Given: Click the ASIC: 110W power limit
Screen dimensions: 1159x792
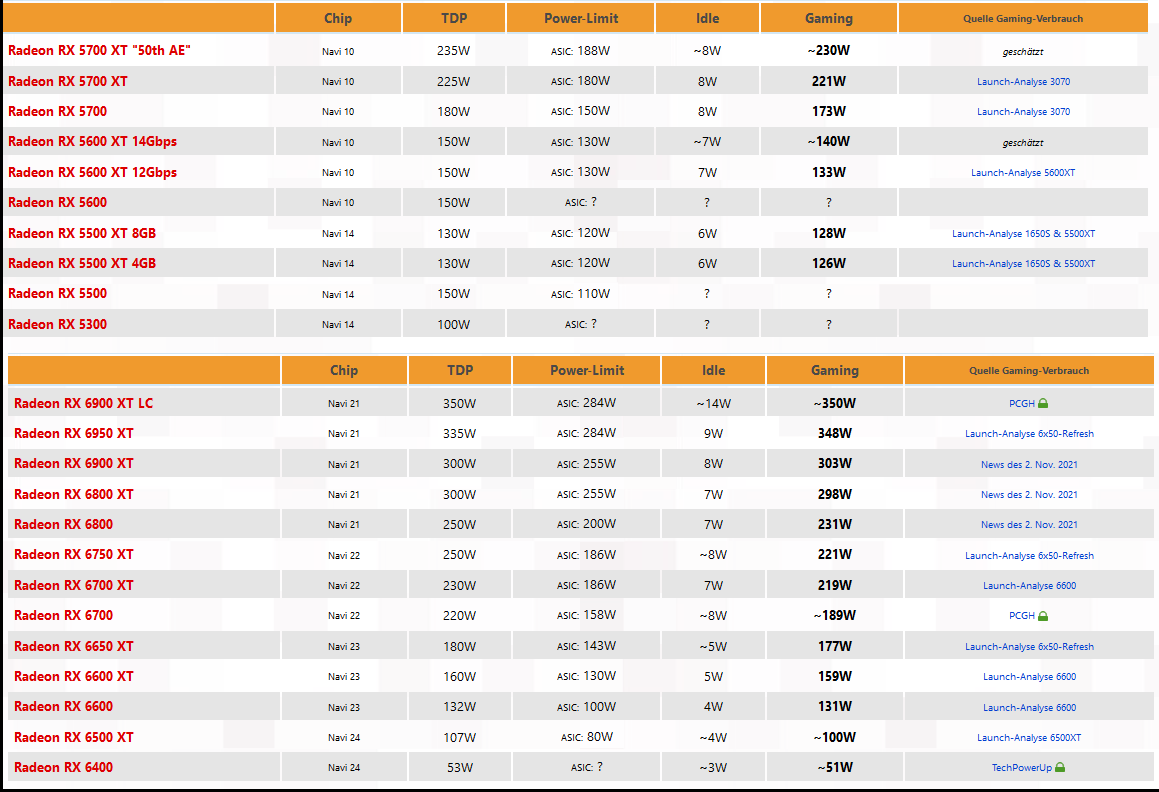Looking at the screenshot, I should click(x=580, y=294).
